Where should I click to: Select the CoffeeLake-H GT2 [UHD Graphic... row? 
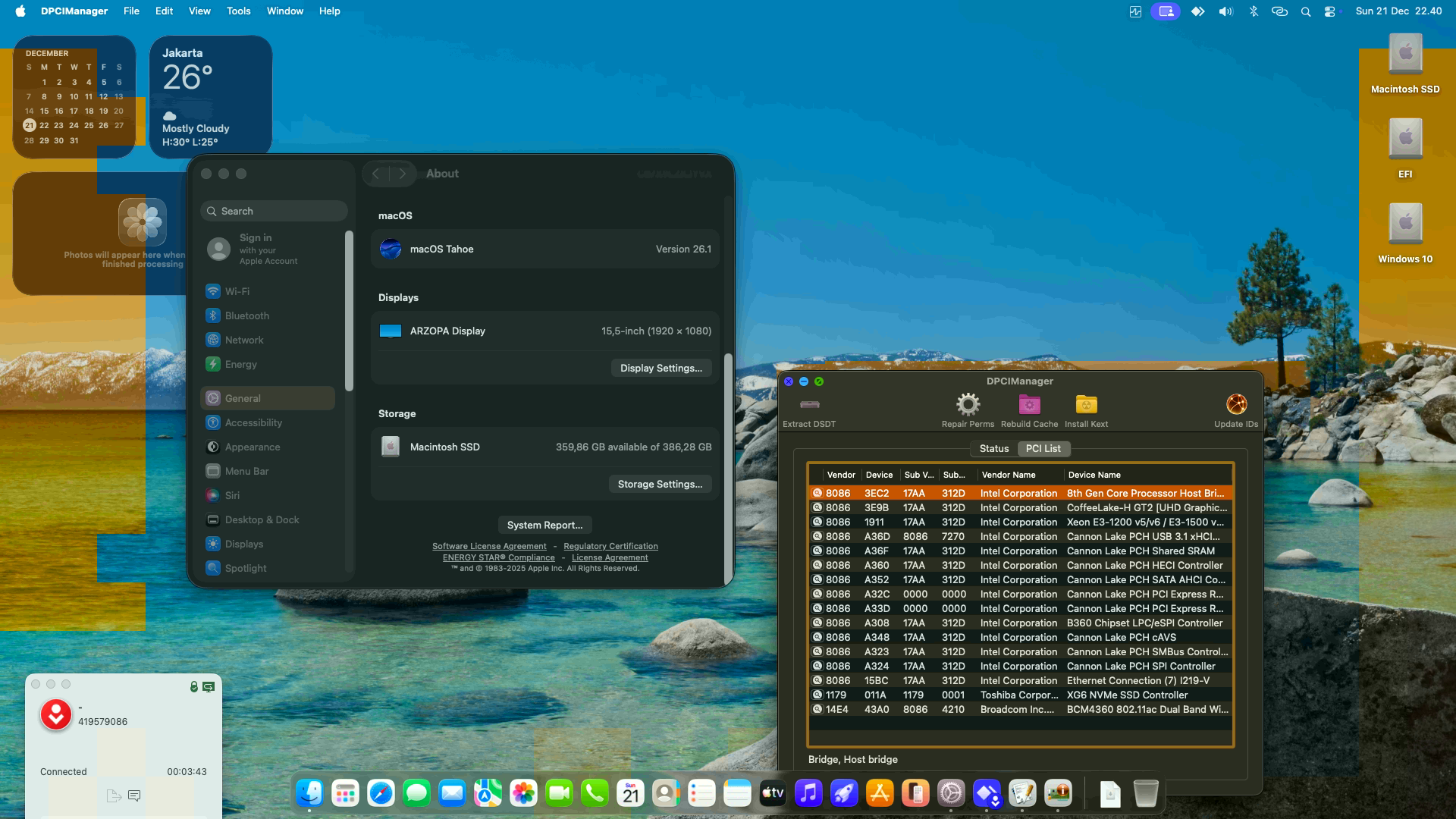pos(1021,507)
